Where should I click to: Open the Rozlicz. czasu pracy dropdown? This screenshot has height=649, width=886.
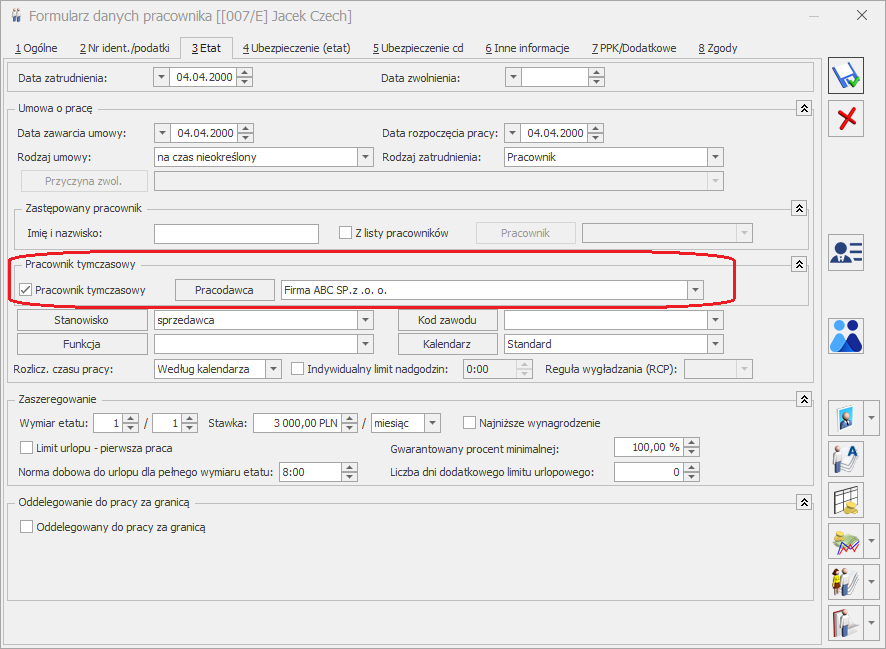pos(273,369)
